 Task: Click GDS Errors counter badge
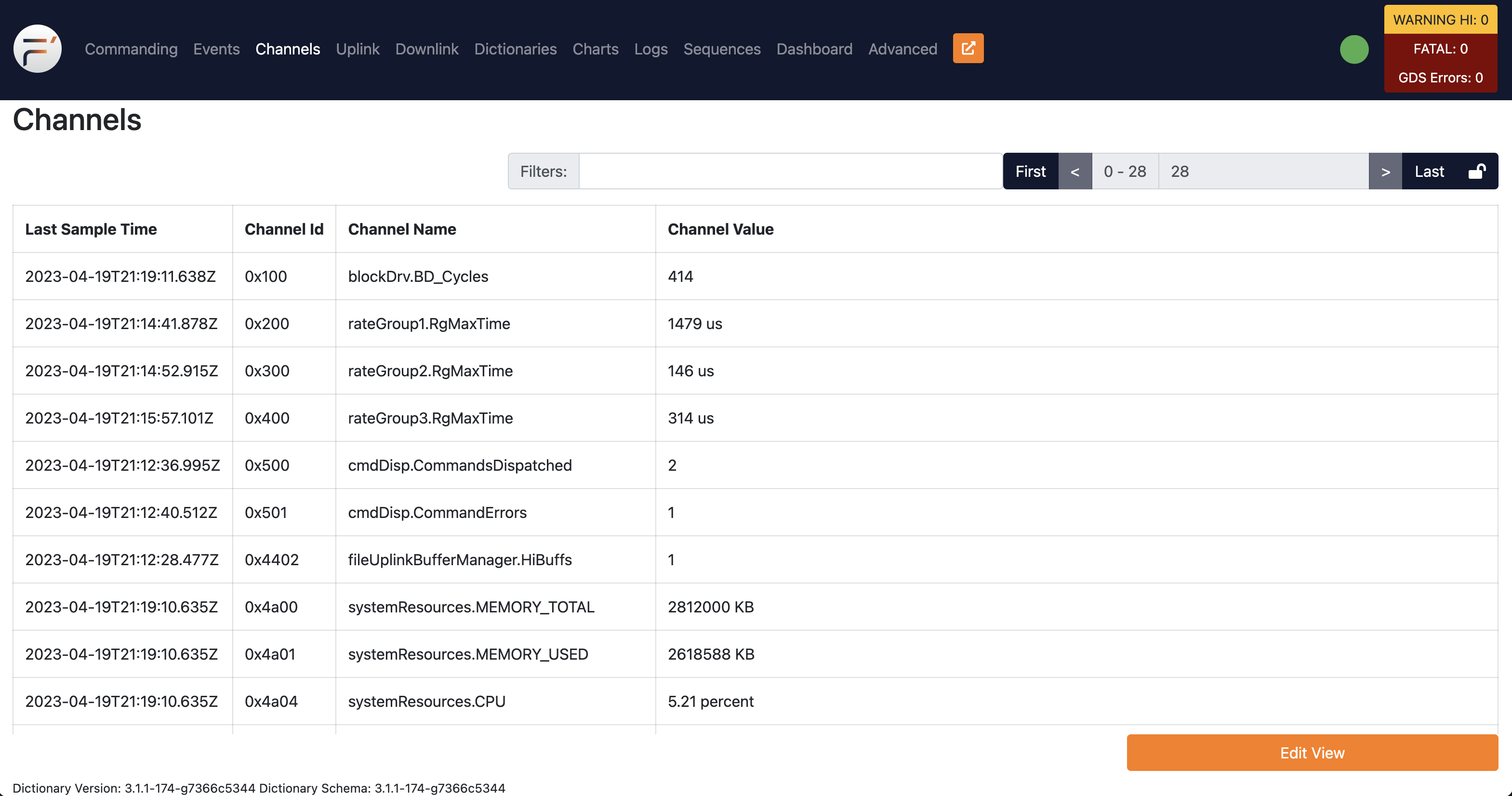tap(1440, 78)
